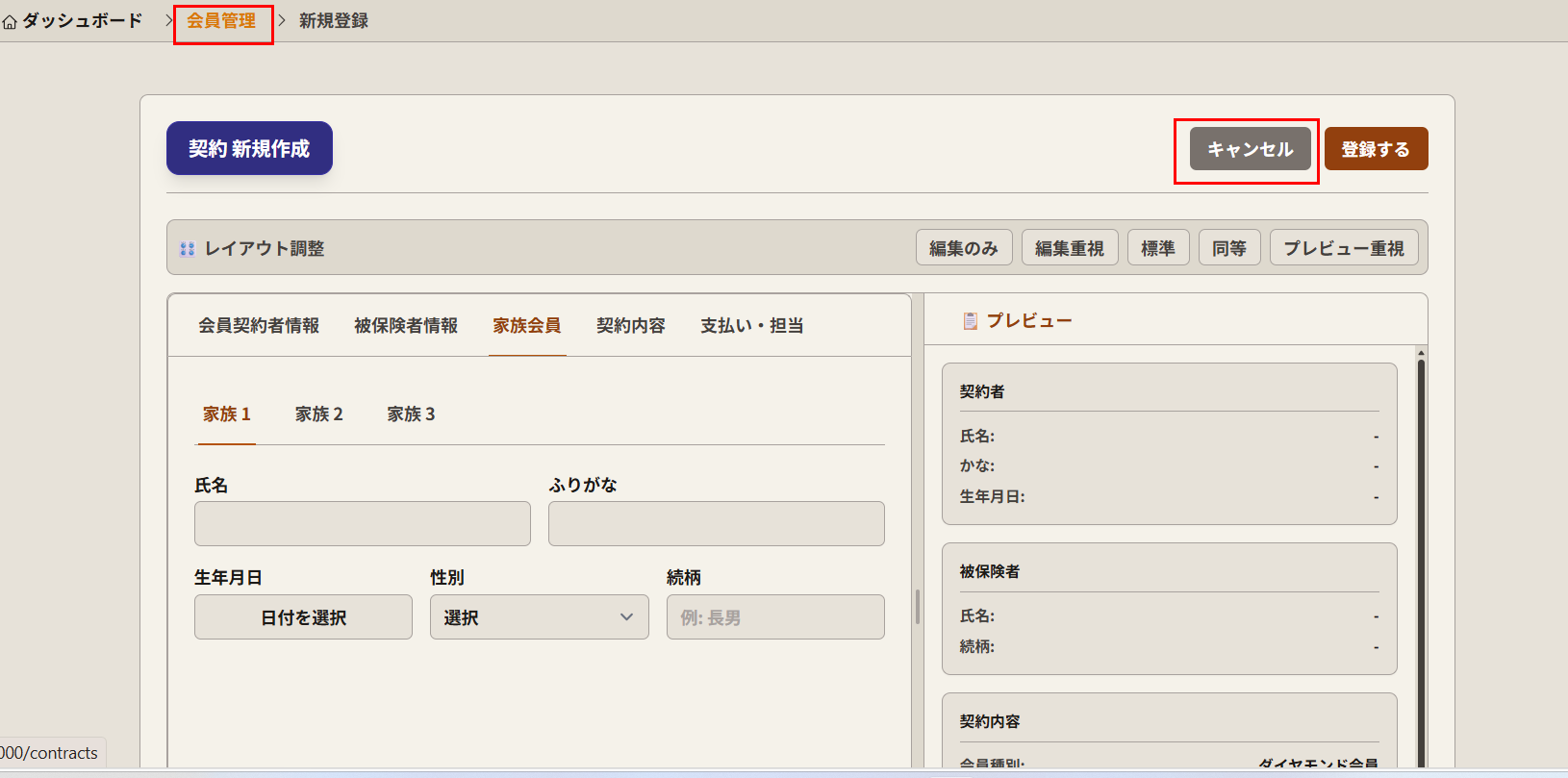Click the 続柄 input field
The image size is (1568, 778).
pos(775,617)
